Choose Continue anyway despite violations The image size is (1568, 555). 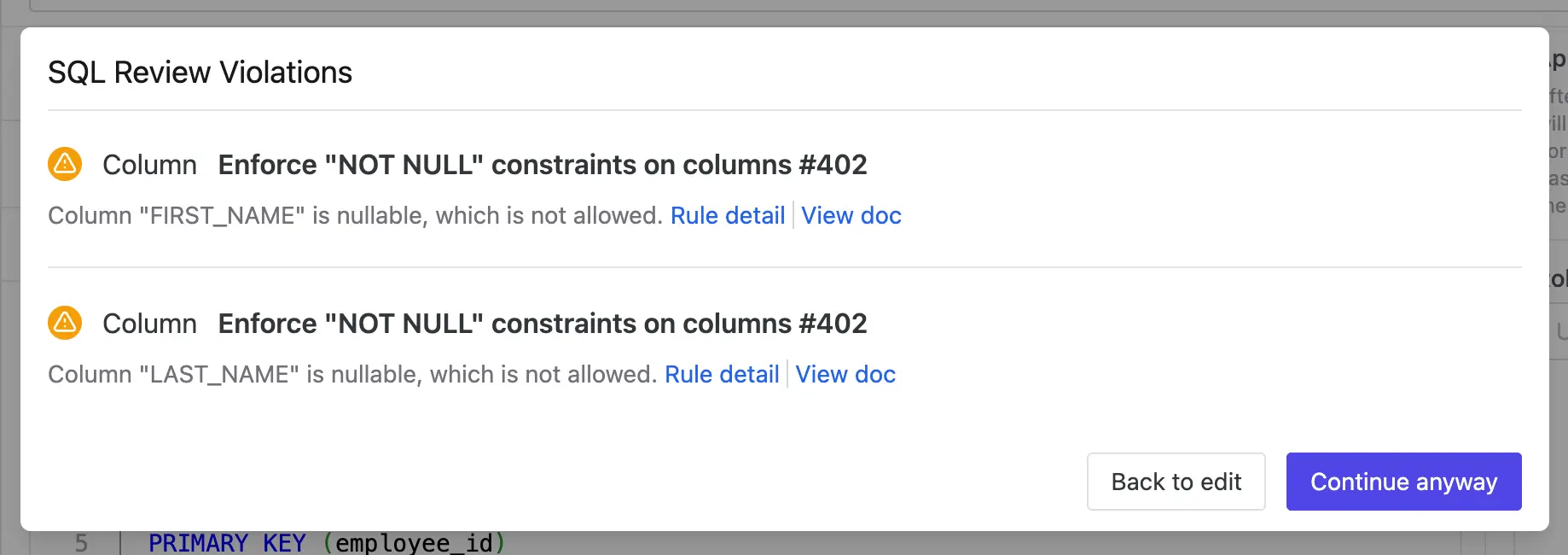pyautogui.click(x=1403, y=482)
